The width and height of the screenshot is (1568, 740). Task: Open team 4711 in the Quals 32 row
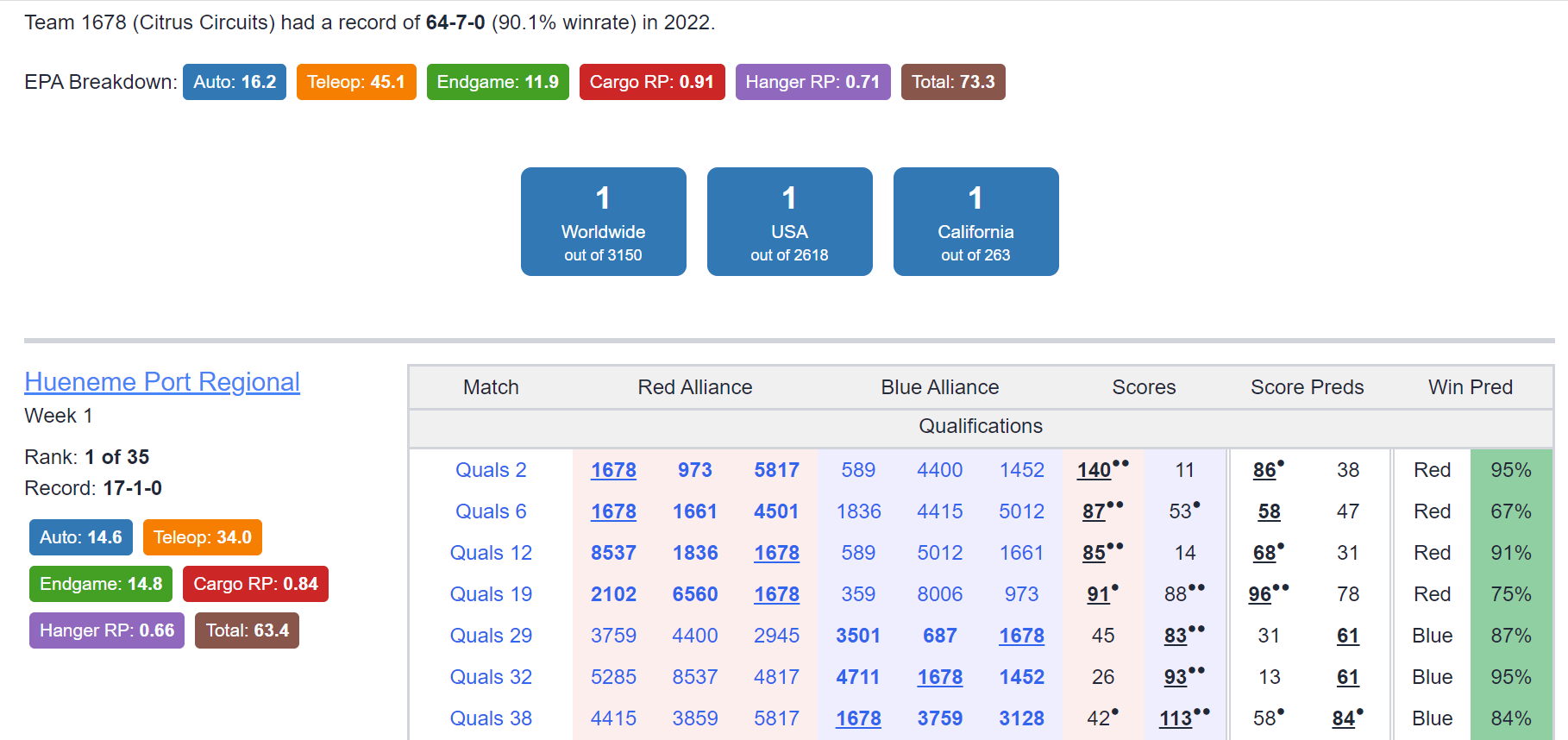(858, 677)
